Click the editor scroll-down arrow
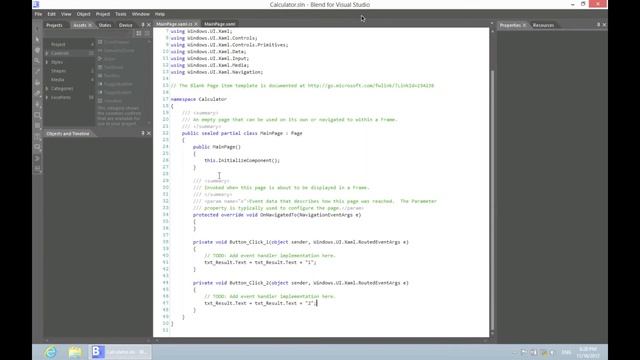 [x=492, y=334]
